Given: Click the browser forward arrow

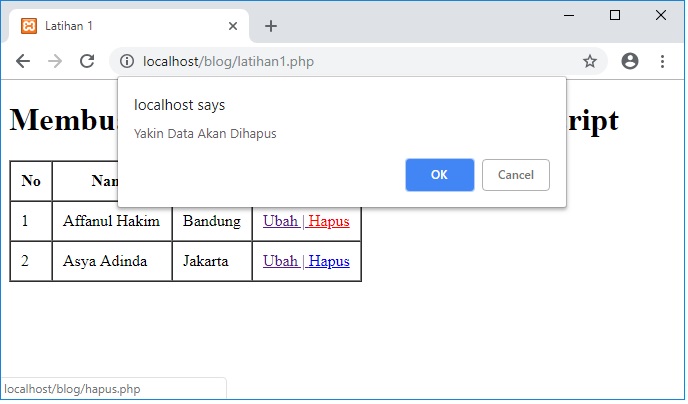Looking at the screenshot, I should 55,61.
